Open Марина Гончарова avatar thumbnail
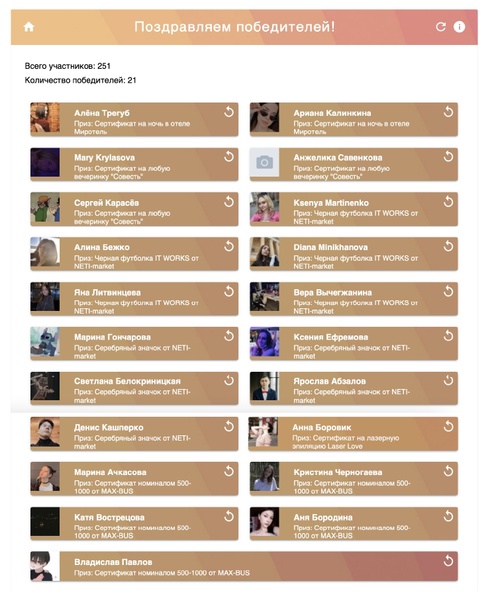The height and width of the screenshot is (604, 488). click(x=45, y=342)
